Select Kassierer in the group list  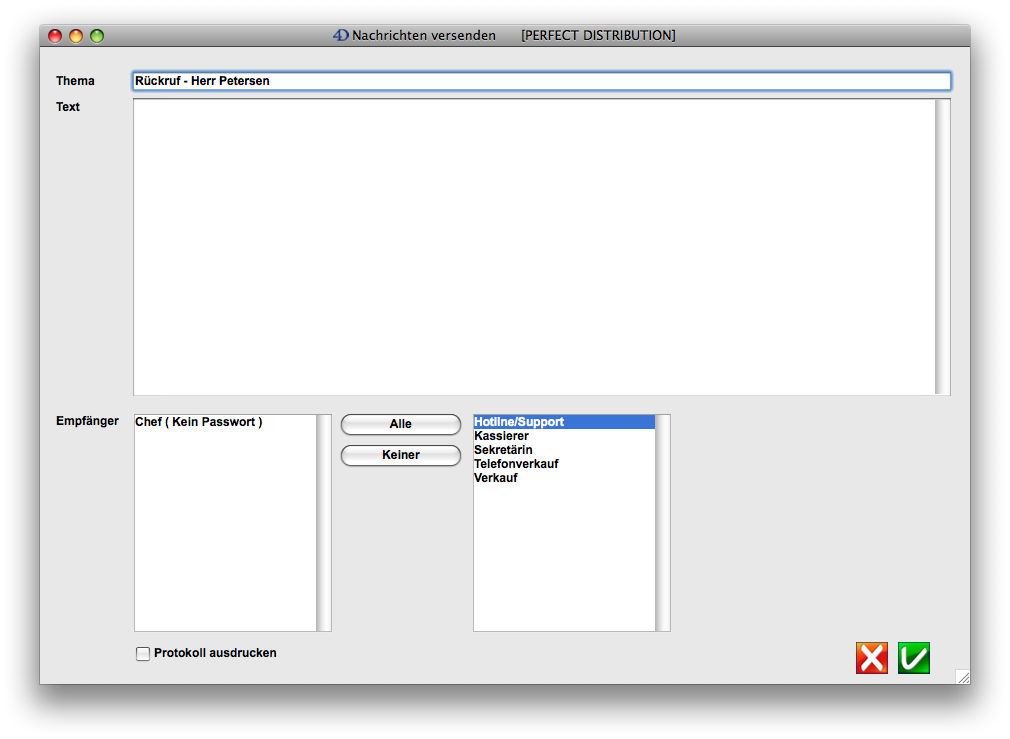click(x=502, y=436)
